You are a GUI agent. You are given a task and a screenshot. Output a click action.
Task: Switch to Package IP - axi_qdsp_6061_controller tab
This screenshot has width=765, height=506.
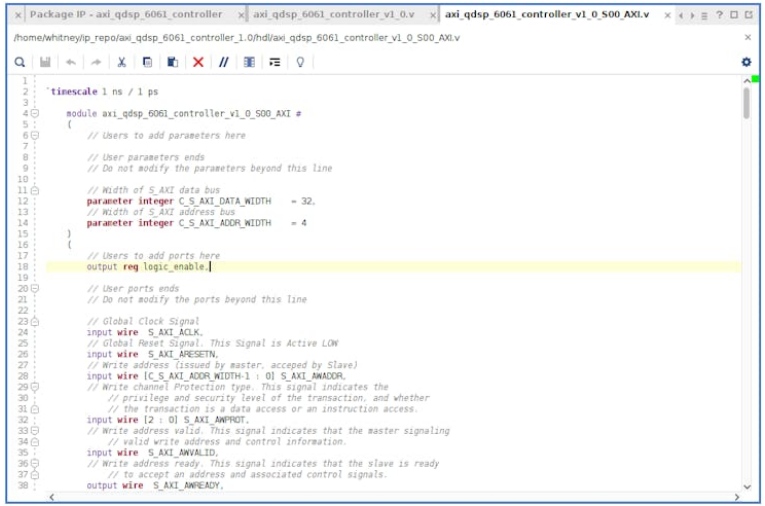[x=126, y=15]
